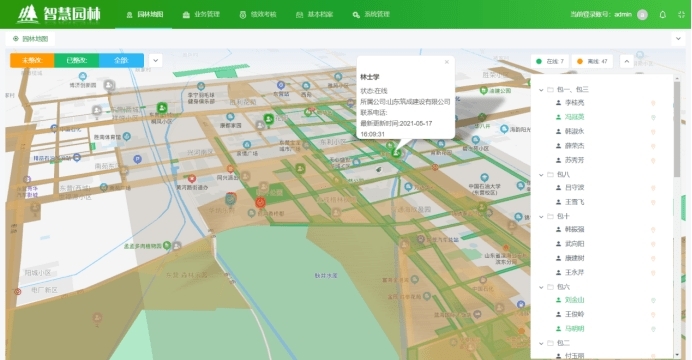The height and width of the screenshot is (360, 692).
Task: Select the orange 未整改 filter
Action: [x=32, y=60]
